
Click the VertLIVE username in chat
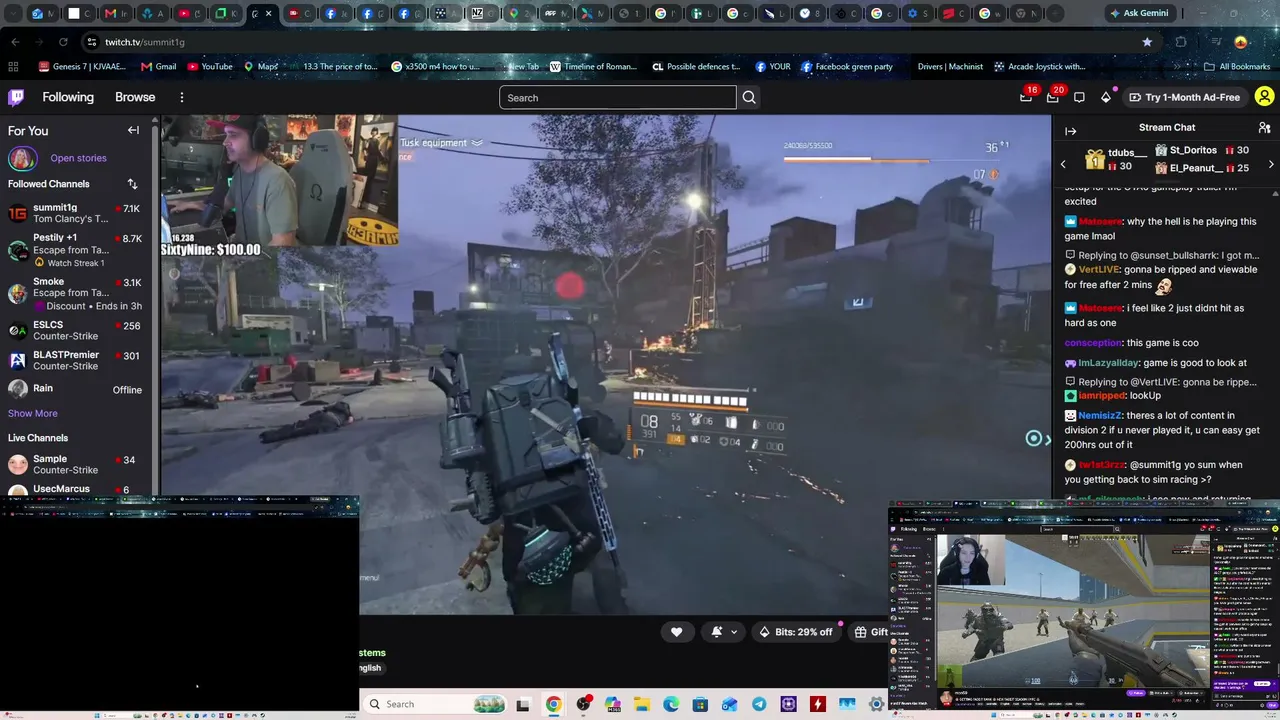[x=1098, y=270]
